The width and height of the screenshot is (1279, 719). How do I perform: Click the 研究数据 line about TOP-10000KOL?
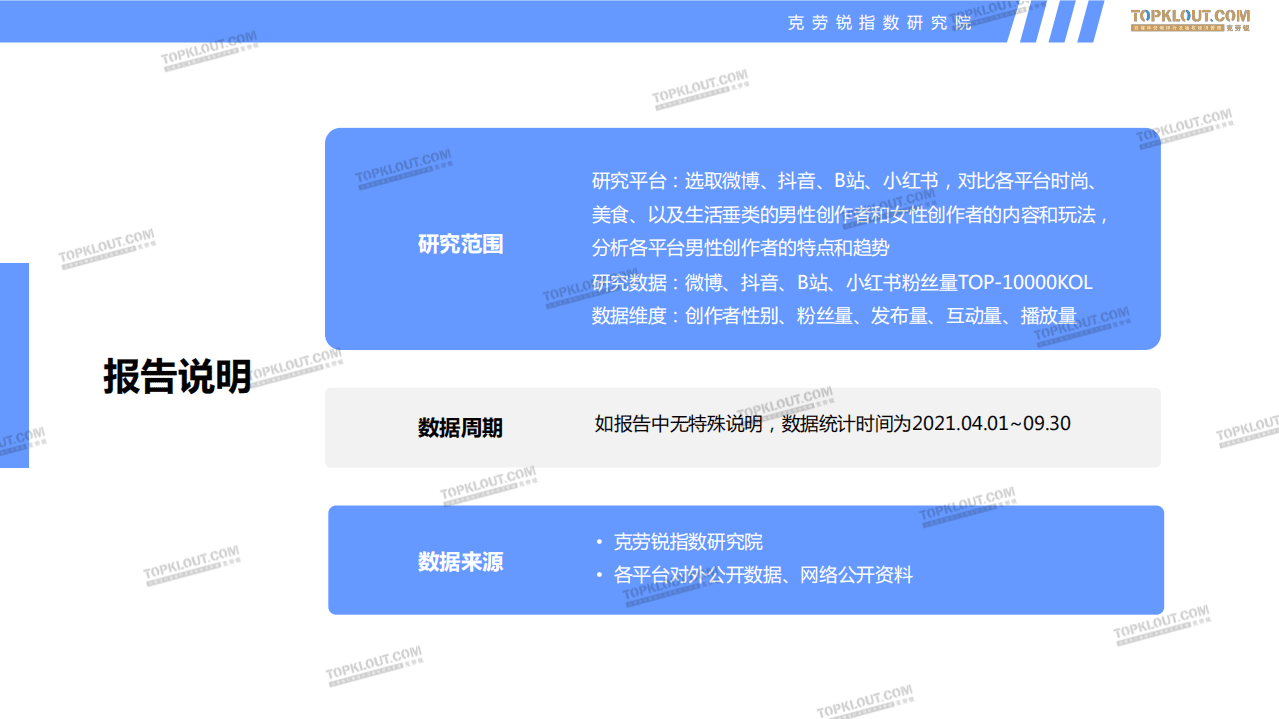(x=843, y=283)
